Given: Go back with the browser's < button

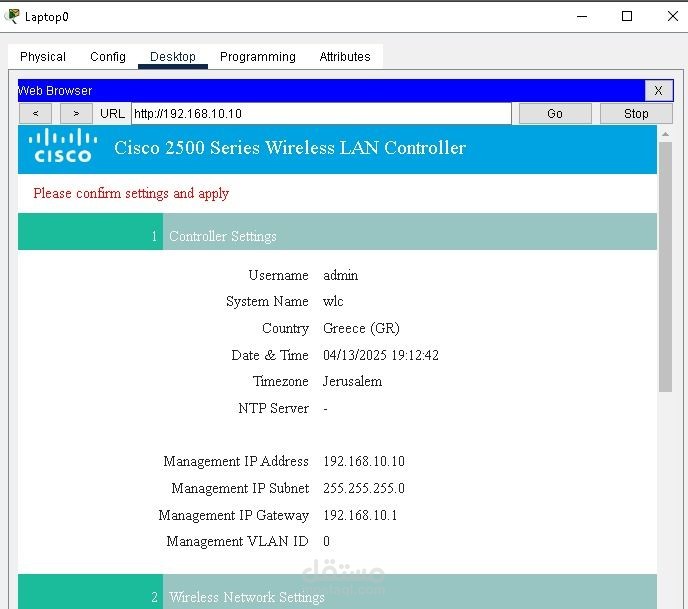Looking at the screenshot, I should click(36, 114).
